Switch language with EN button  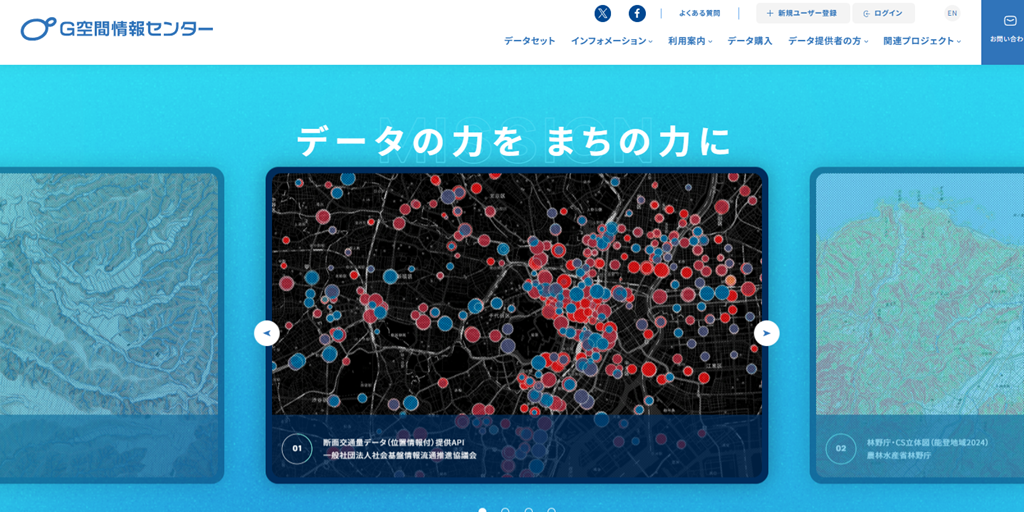click(x=952, y=13)
